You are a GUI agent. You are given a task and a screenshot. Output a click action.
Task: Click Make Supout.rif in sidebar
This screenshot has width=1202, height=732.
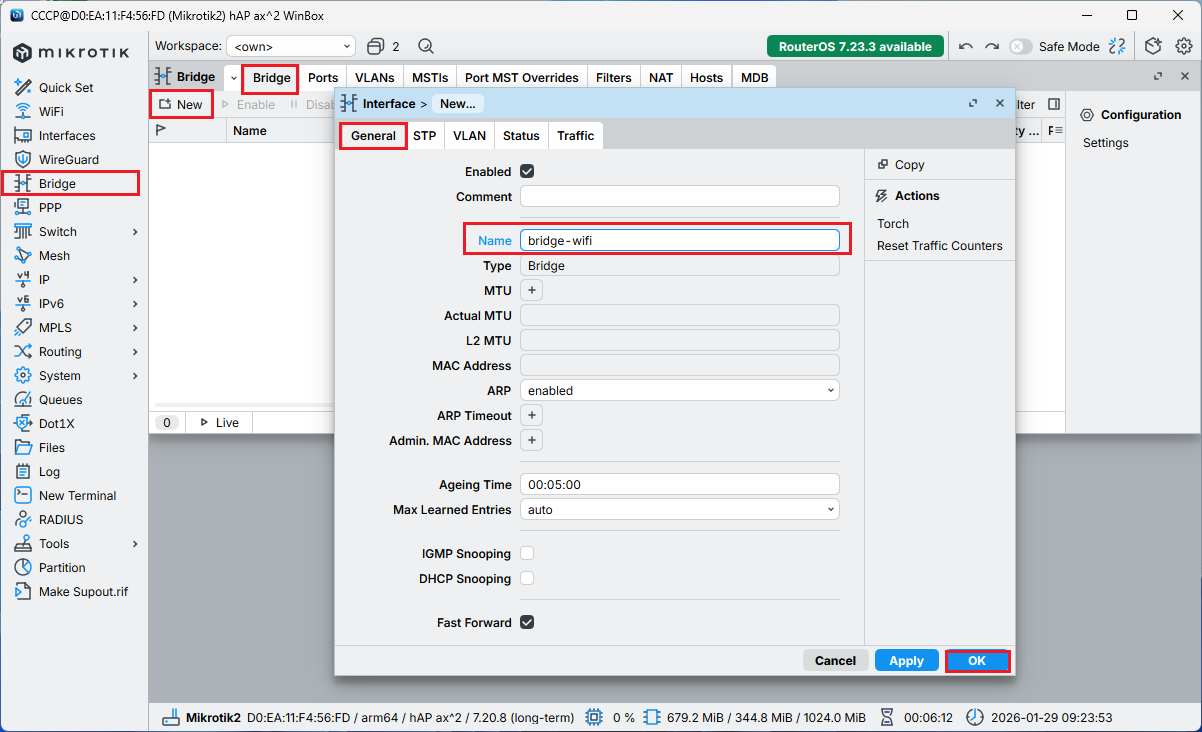click(x=83, y=592)
